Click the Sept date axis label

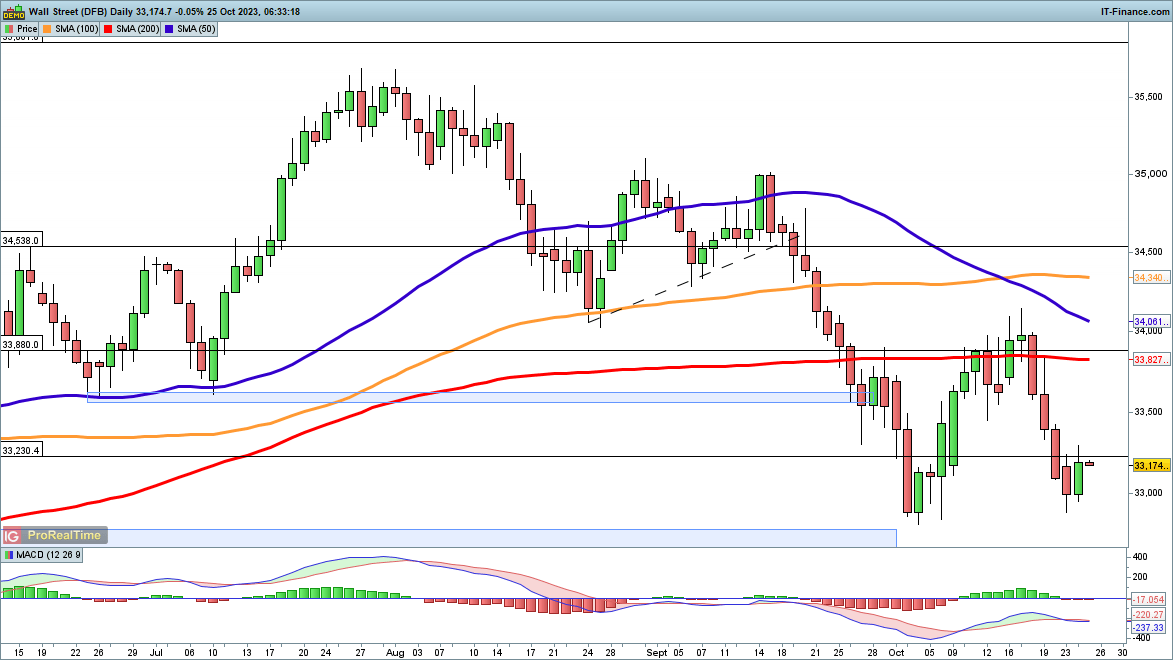(657, 653)
